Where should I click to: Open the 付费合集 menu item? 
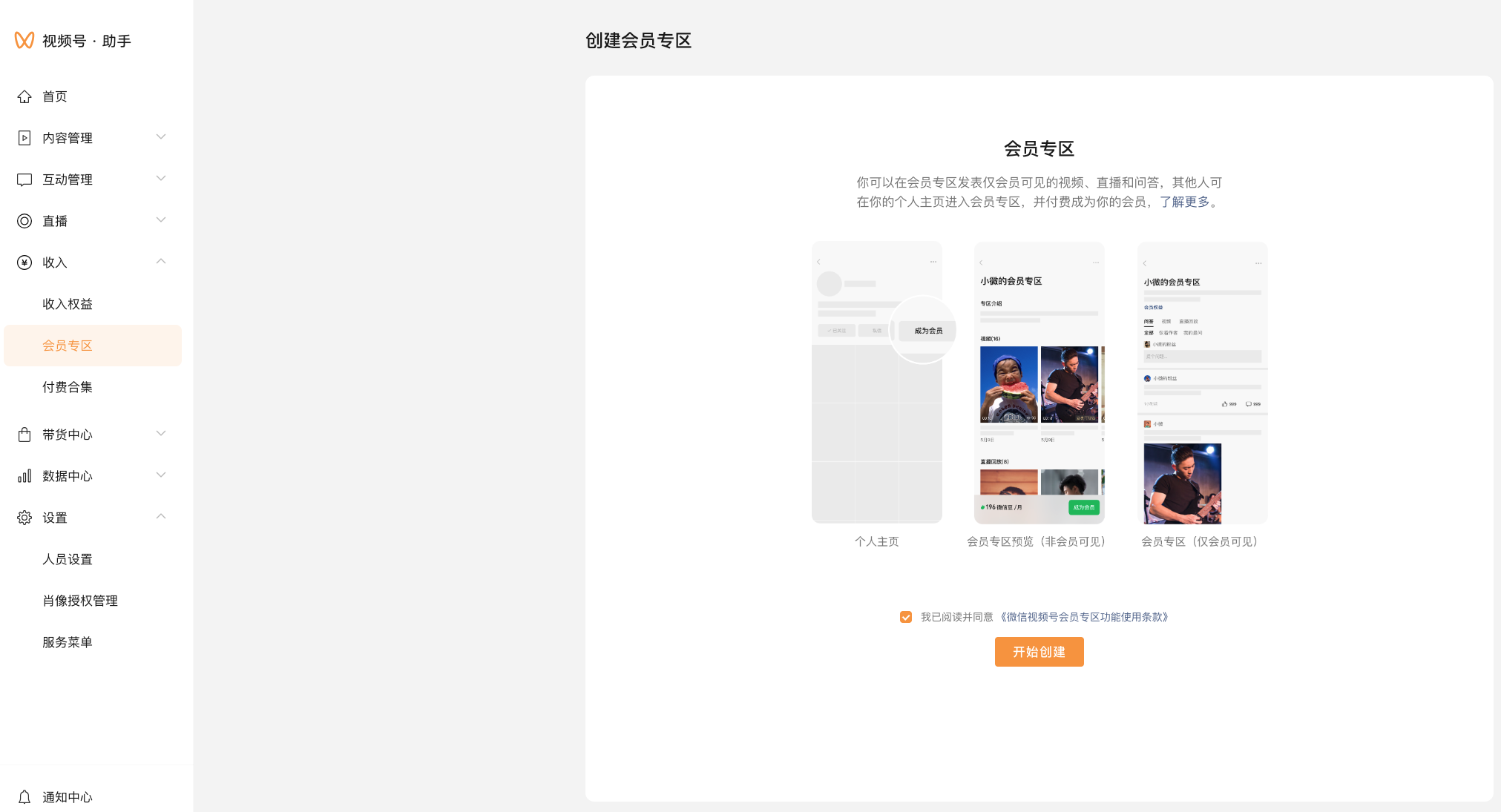68,387
